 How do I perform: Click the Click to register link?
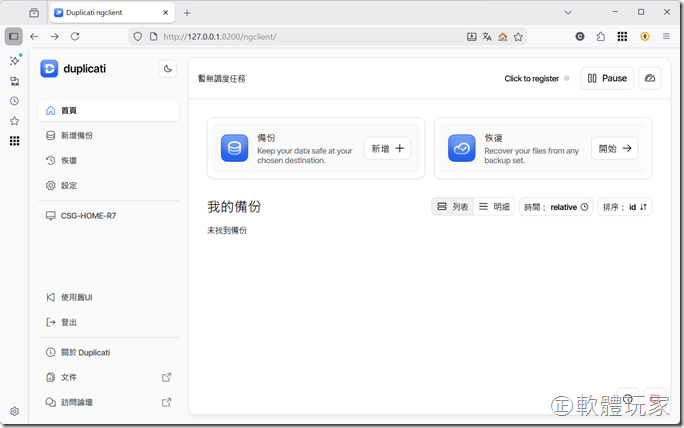531,78
